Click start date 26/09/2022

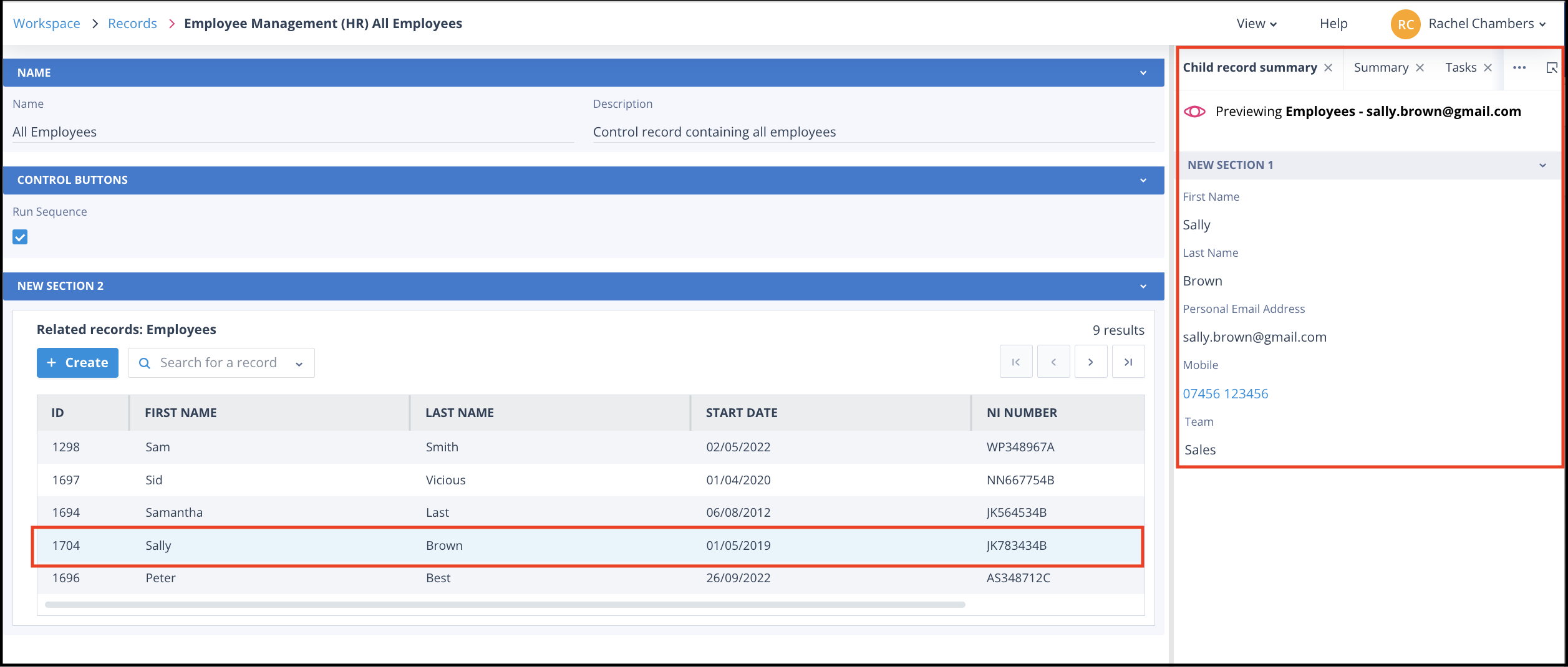click(738, 578)
